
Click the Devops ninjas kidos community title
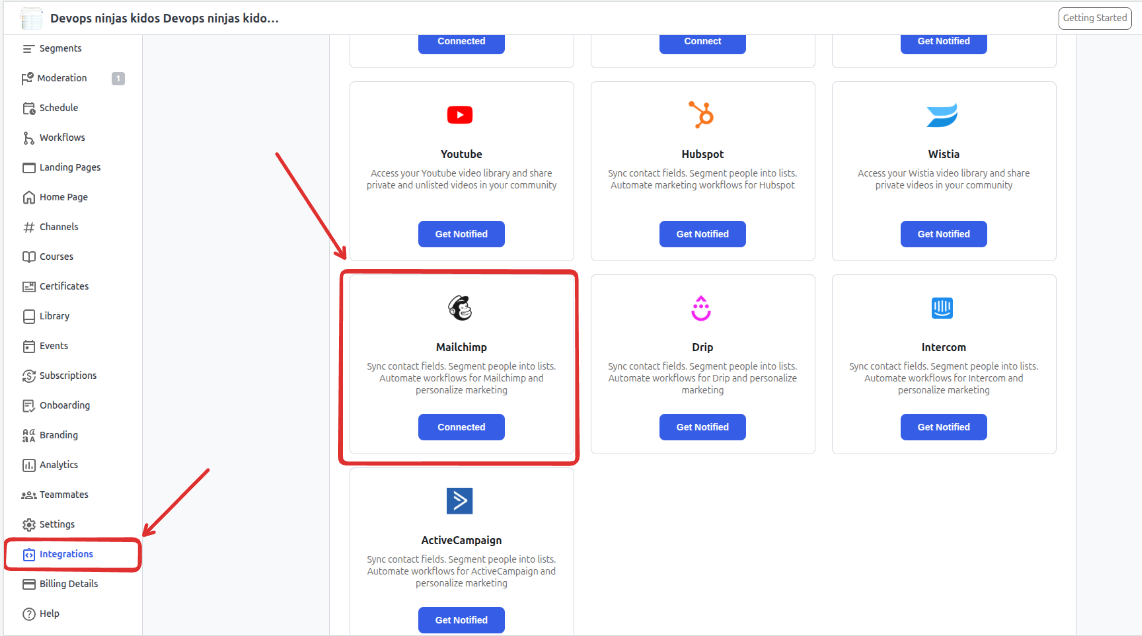click(165, 18)
